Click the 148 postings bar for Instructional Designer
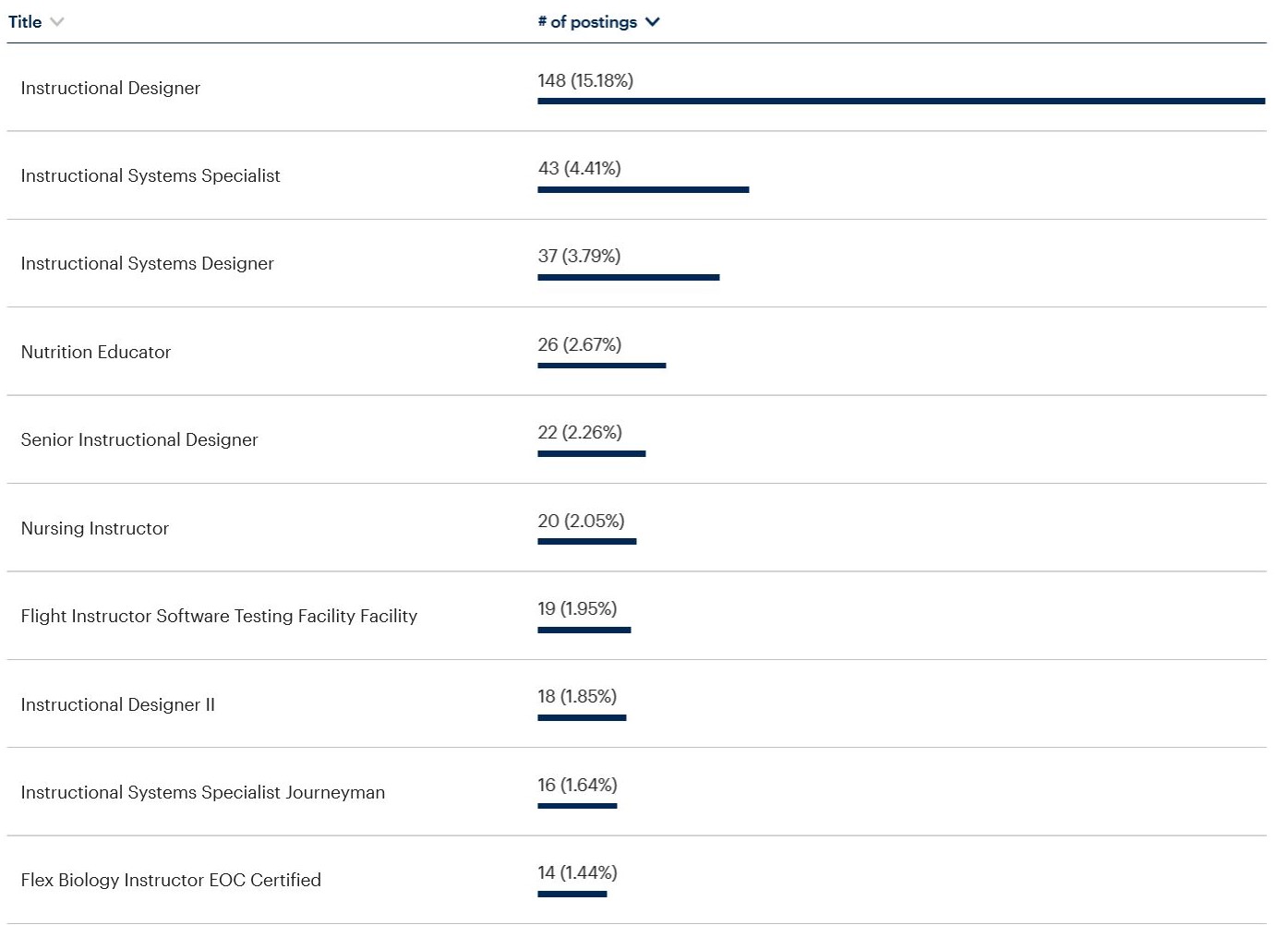 [900, 101]
